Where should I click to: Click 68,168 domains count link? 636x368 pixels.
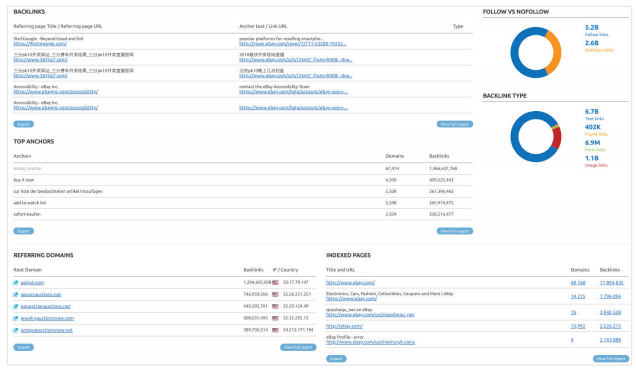click(578, 283)
